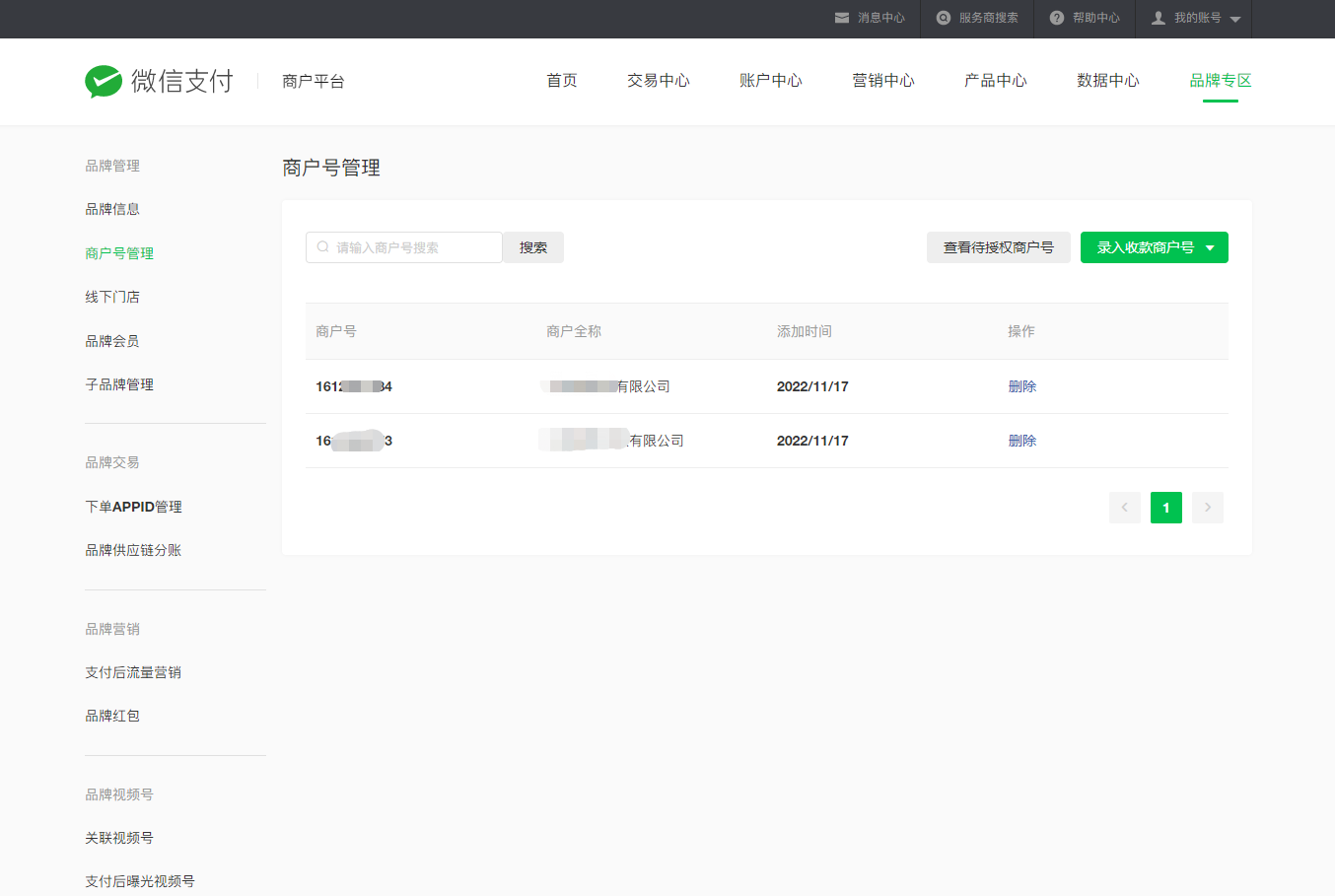Open 品牌会员 in the sidebar

(x=112, y=341)
